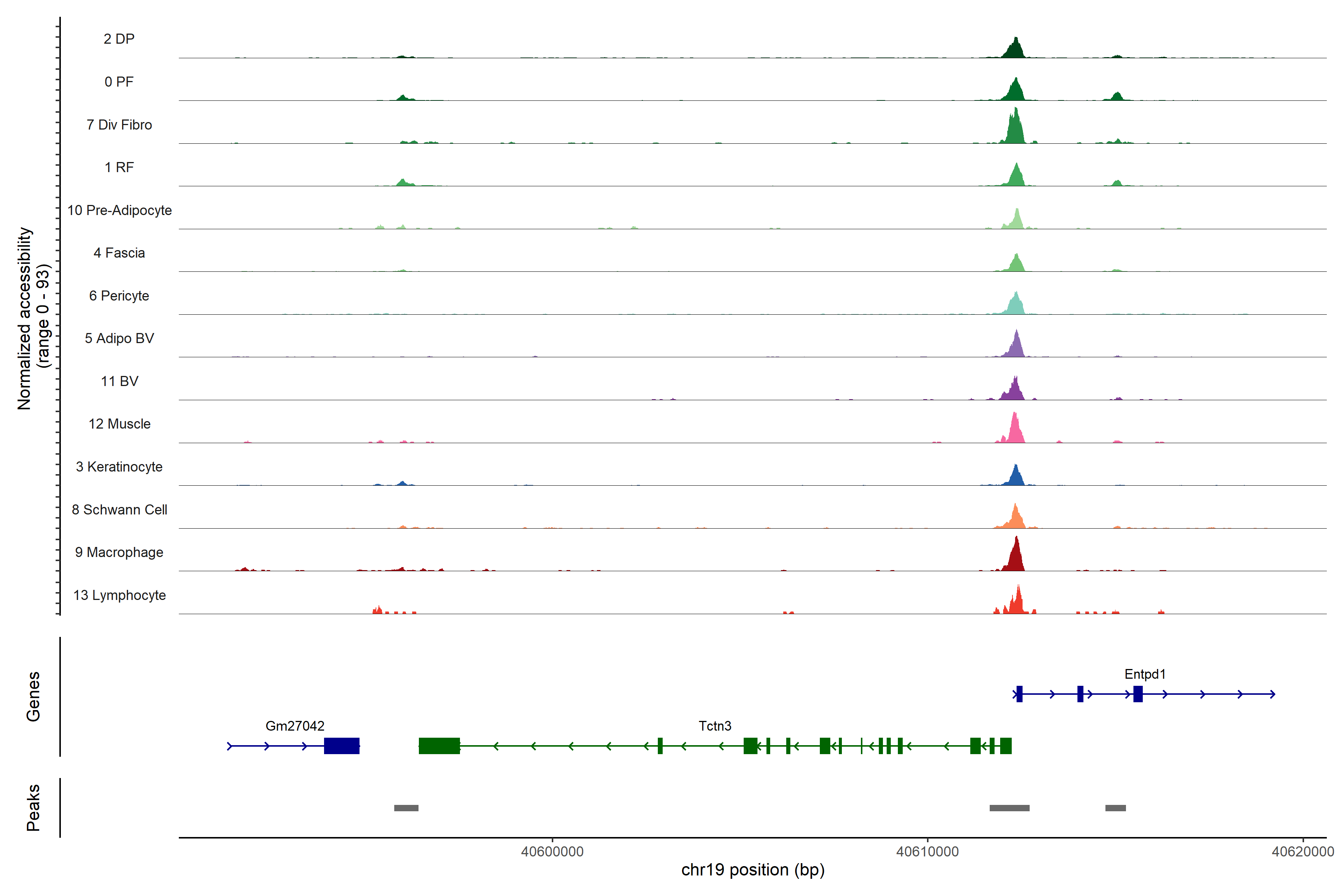Click the leftmost gray peak bar
Image resolution: width=1344 pixels, height=896 pixels.
tap(406, 808)
